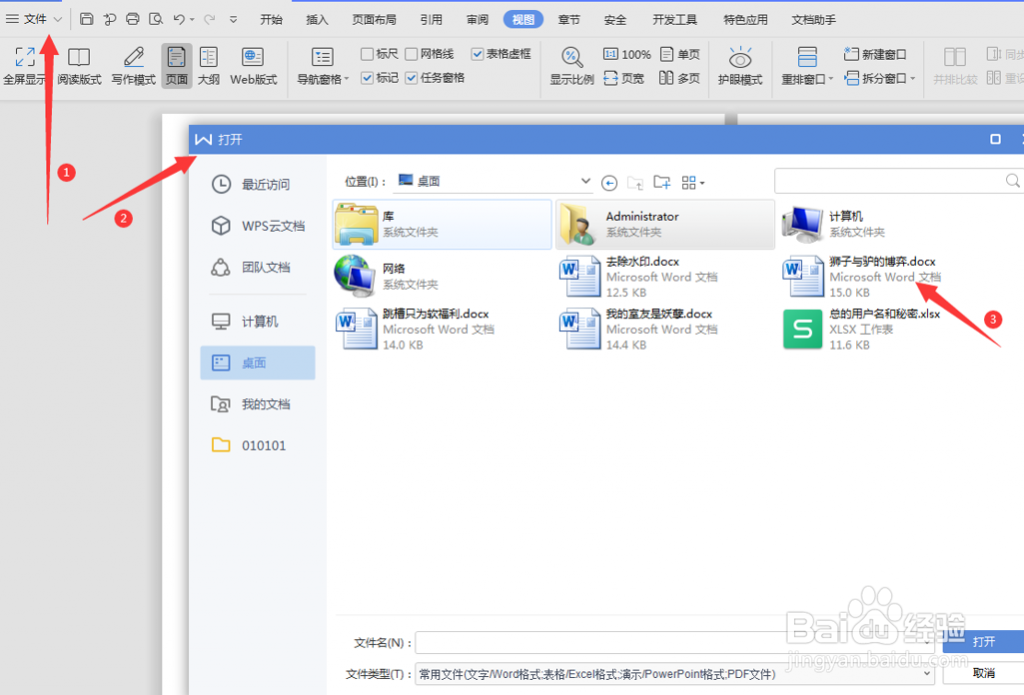1024x695 pixels.
Task: Select the Administrator folder
Action: point(665,224)
